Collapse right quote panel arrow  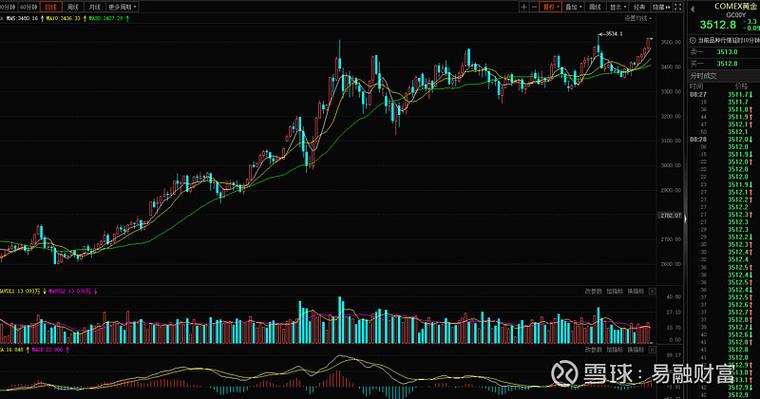692,9
